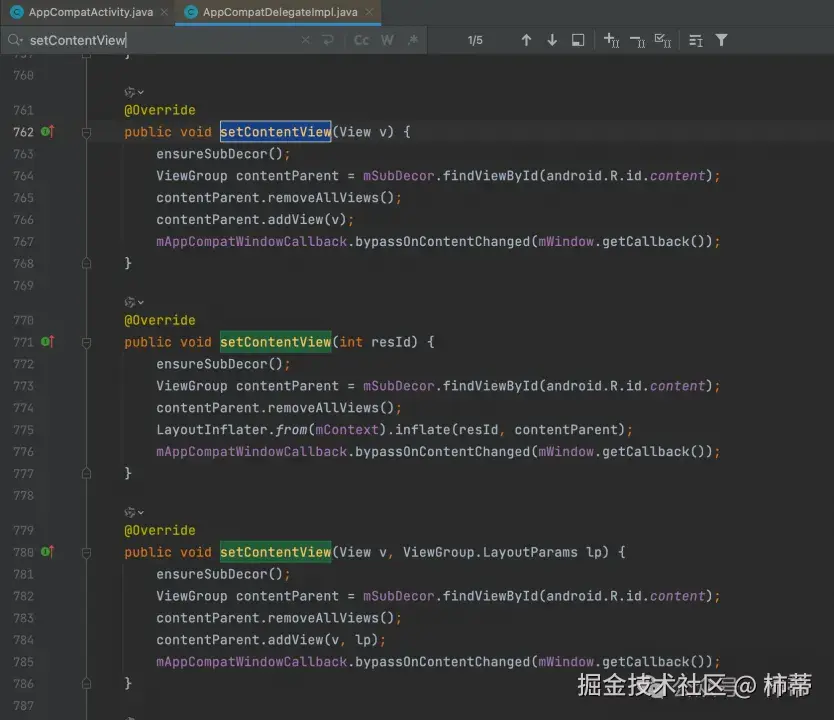
Task: Click the 1/5 match counter
Action: [475, 40]
